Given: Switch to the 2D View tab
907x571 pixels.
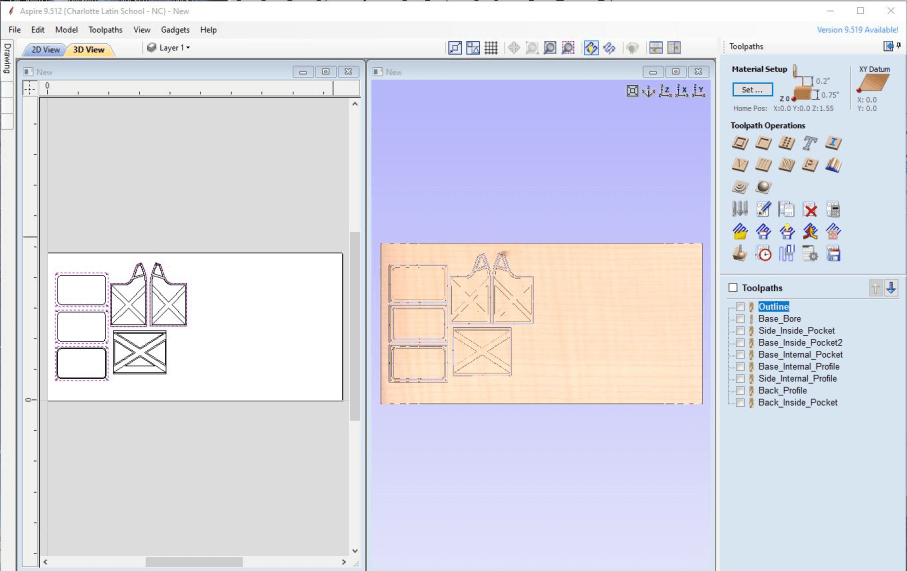Looking at the screenshot, I should pos(46,49).
